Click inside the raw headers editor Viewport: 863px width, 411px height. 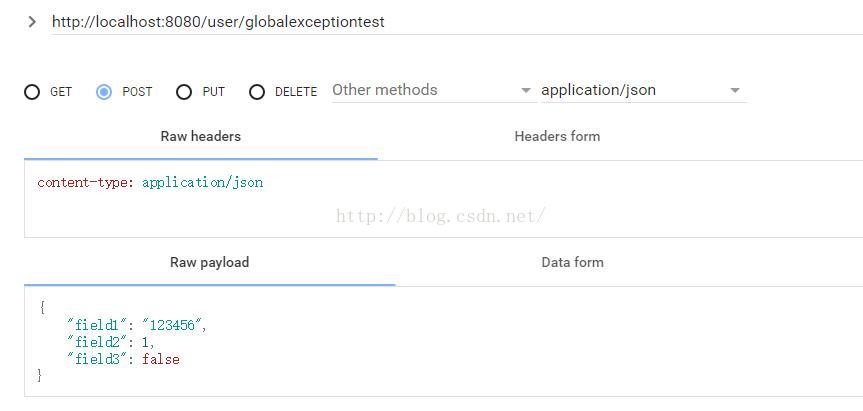pyautogui.click(x=444, y=199)
